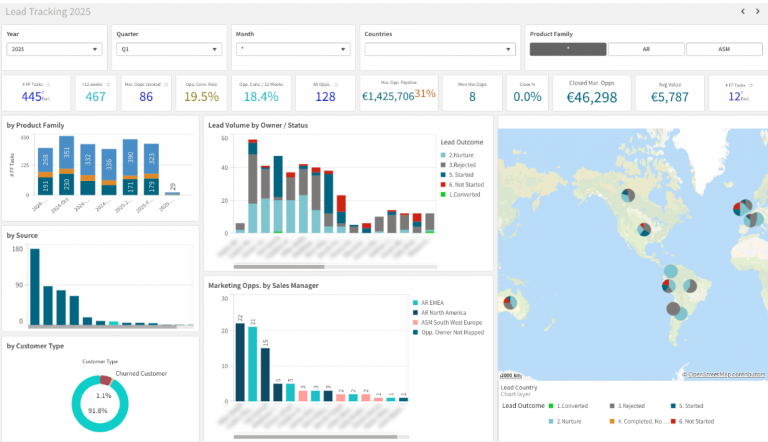
Task: Go to the previous sheet arrow
Action: click(x=743, y=11)
